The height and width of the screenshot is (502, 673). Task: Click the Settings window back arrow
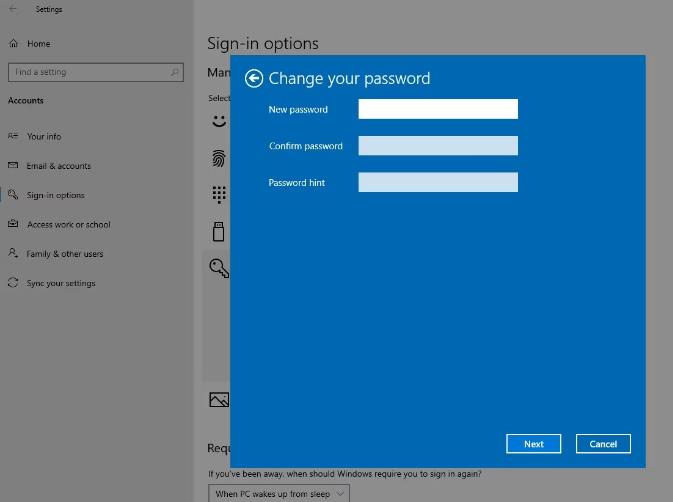13,9
